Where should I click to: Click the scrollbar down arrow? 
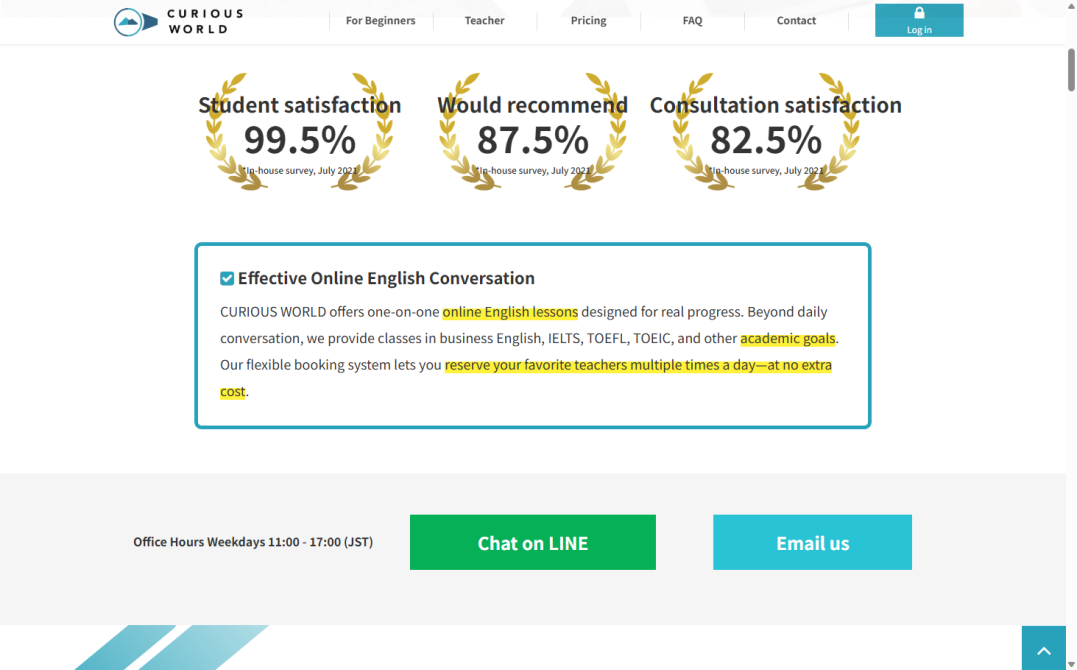tap(1071, 664)
